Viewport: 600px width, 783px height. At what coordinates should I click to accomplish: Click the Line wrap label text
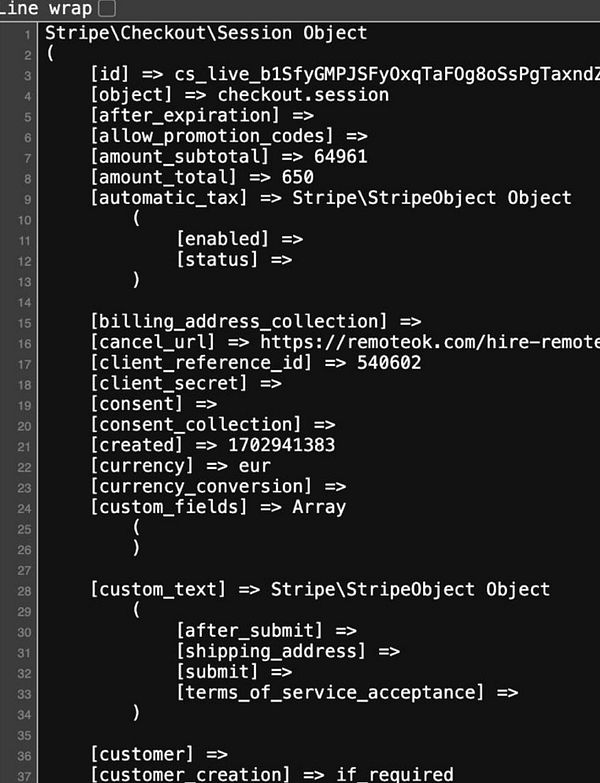pos(46,8)
